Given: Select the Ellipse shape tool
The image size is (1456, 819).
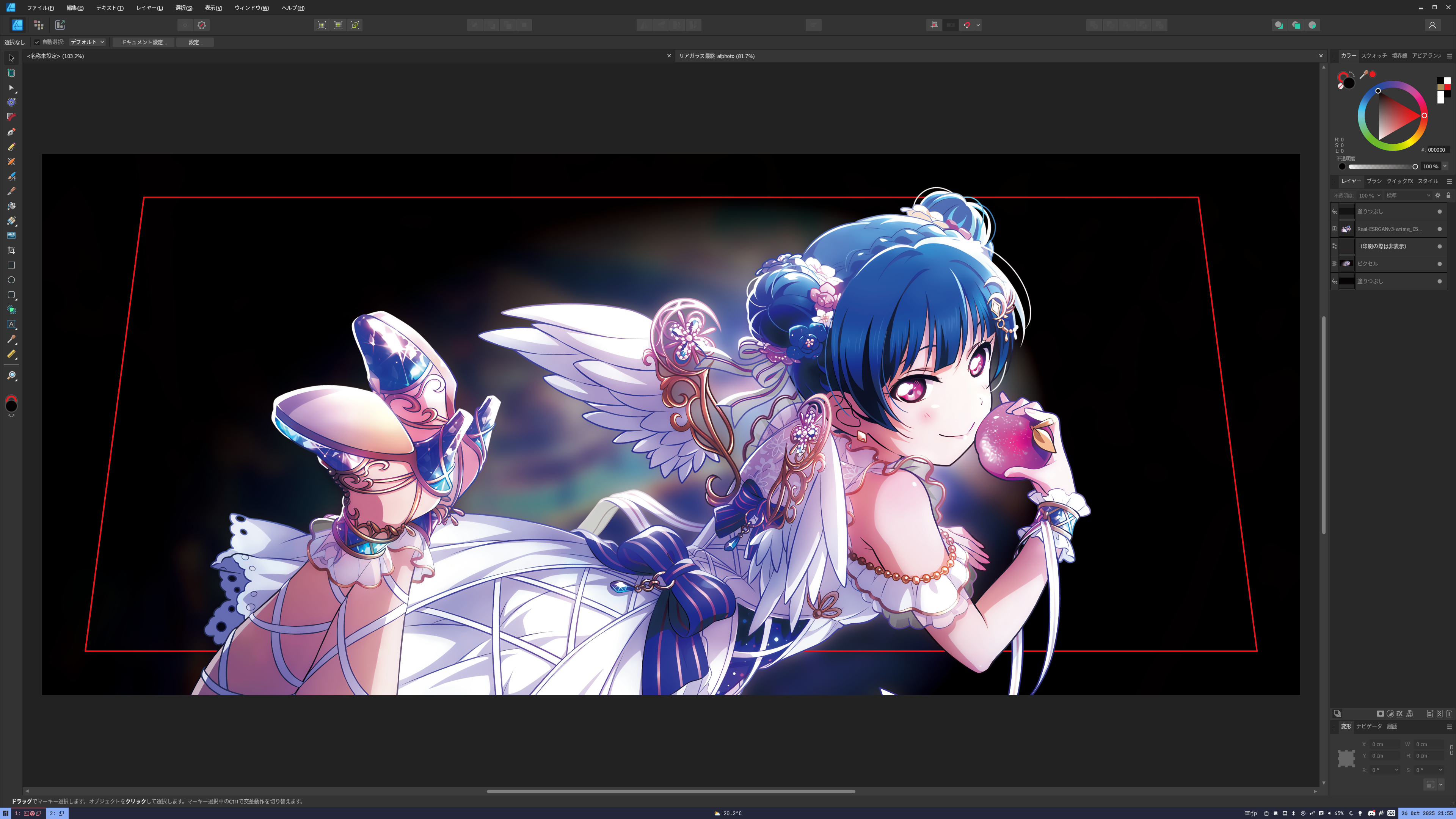Looking at the screenshot, I should (11, 280).
